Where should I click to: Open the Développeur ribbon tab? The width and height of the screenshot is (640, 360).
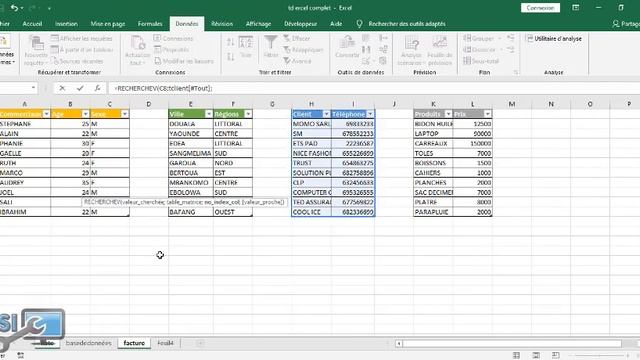tap(300, 24)
